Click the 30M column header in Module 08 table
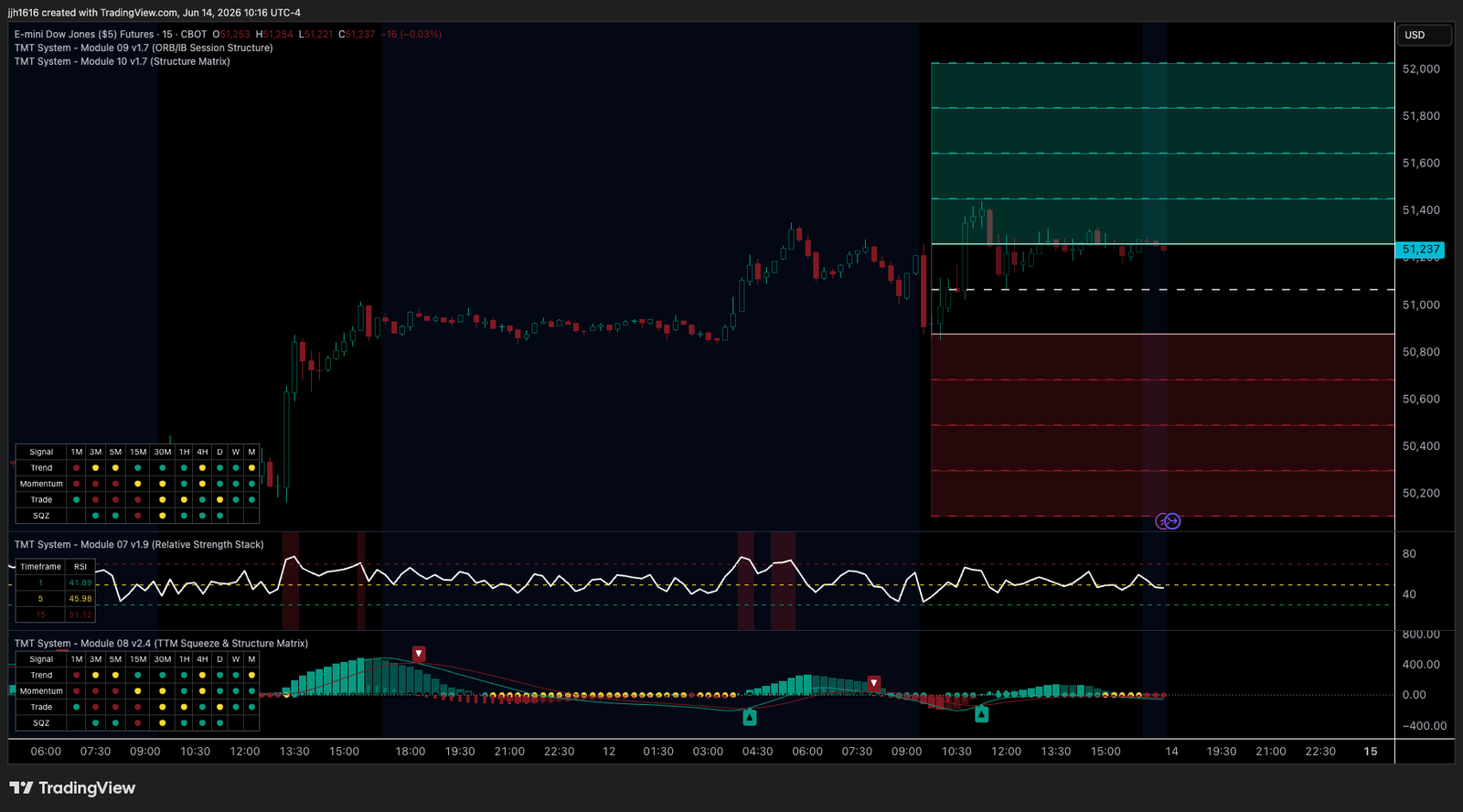This screenshot has width=1463, height=812. click(163, 659)
